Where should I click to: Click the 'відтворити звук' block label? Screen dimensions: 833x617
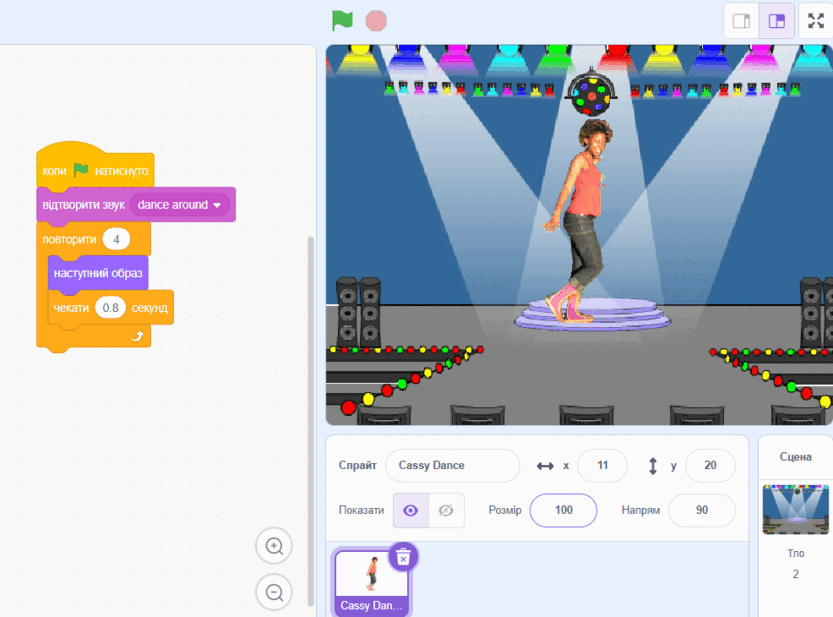point(83,205)
